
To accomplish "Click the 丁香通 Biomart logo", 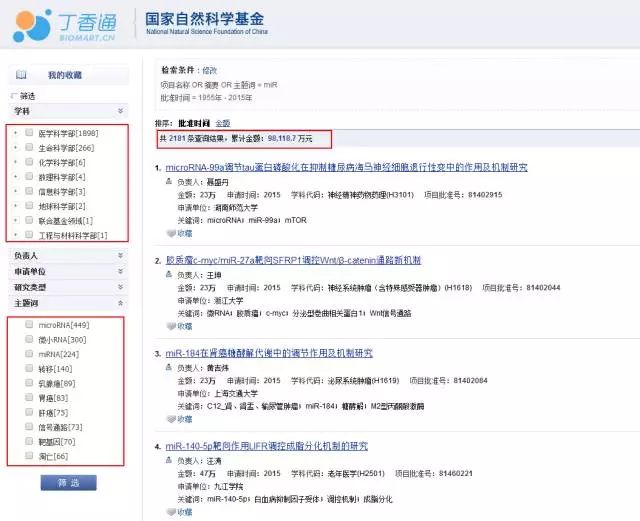I will (61, 26).
